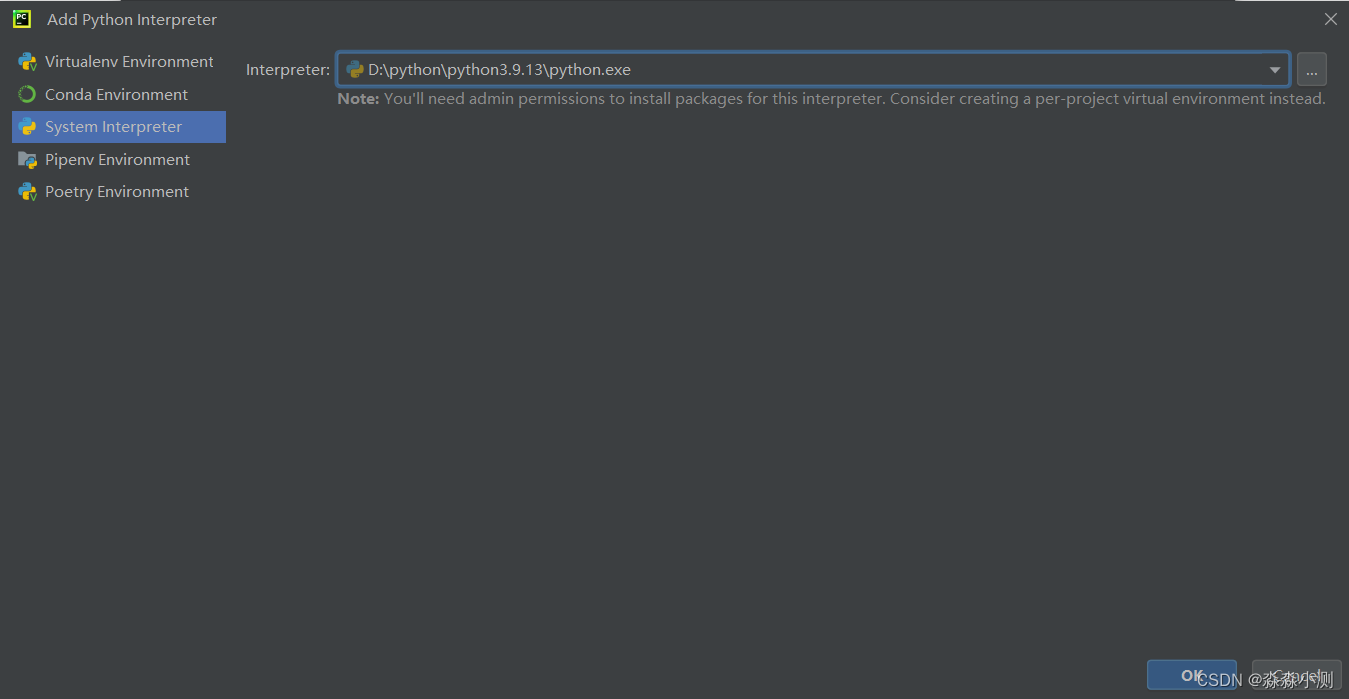The width and height of the screenshot is (1349, 699).
Task: Click the admin permissions note text
Action: 831,99
